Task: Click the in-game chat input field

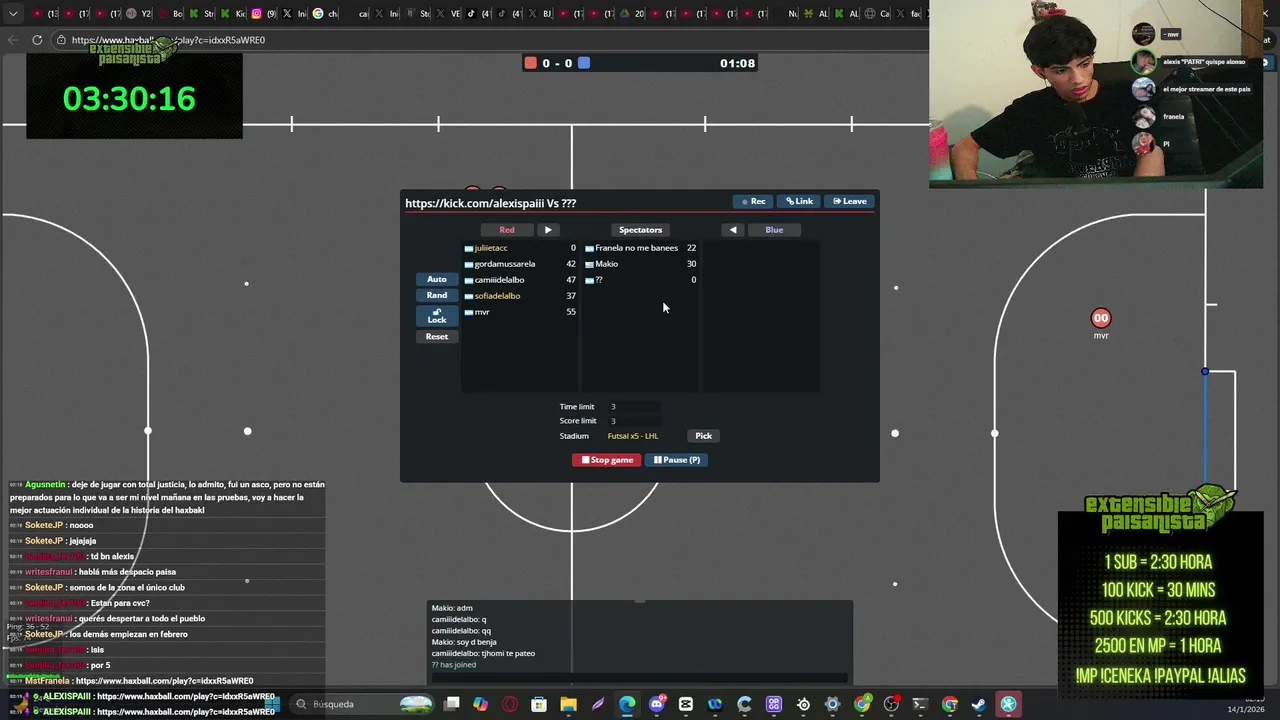Action: 640,679
